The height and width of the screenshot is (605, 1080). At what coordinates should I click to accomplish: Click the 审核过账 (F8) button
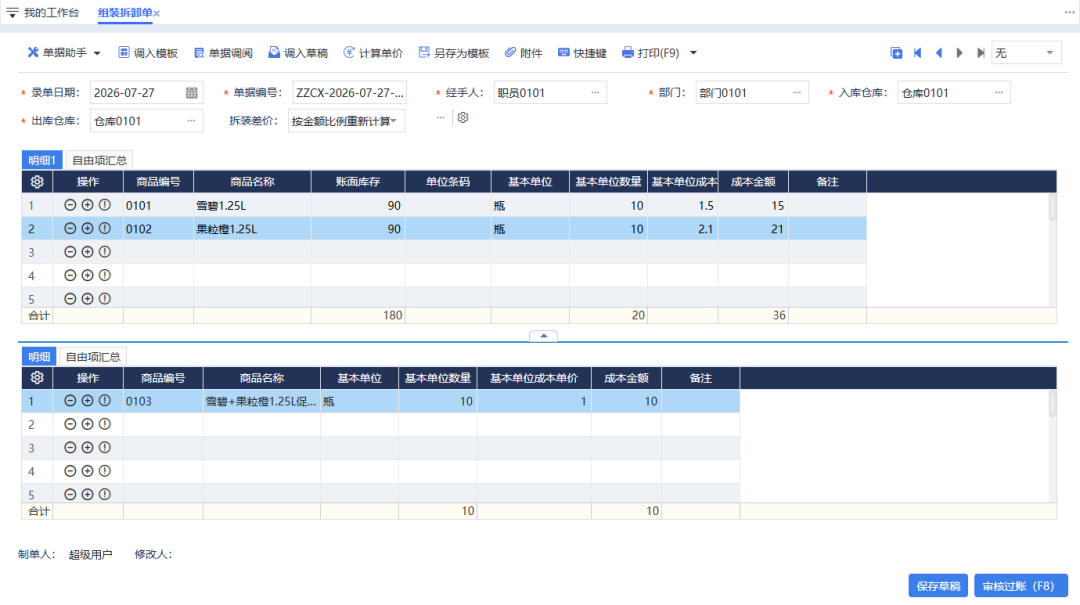1020,586
